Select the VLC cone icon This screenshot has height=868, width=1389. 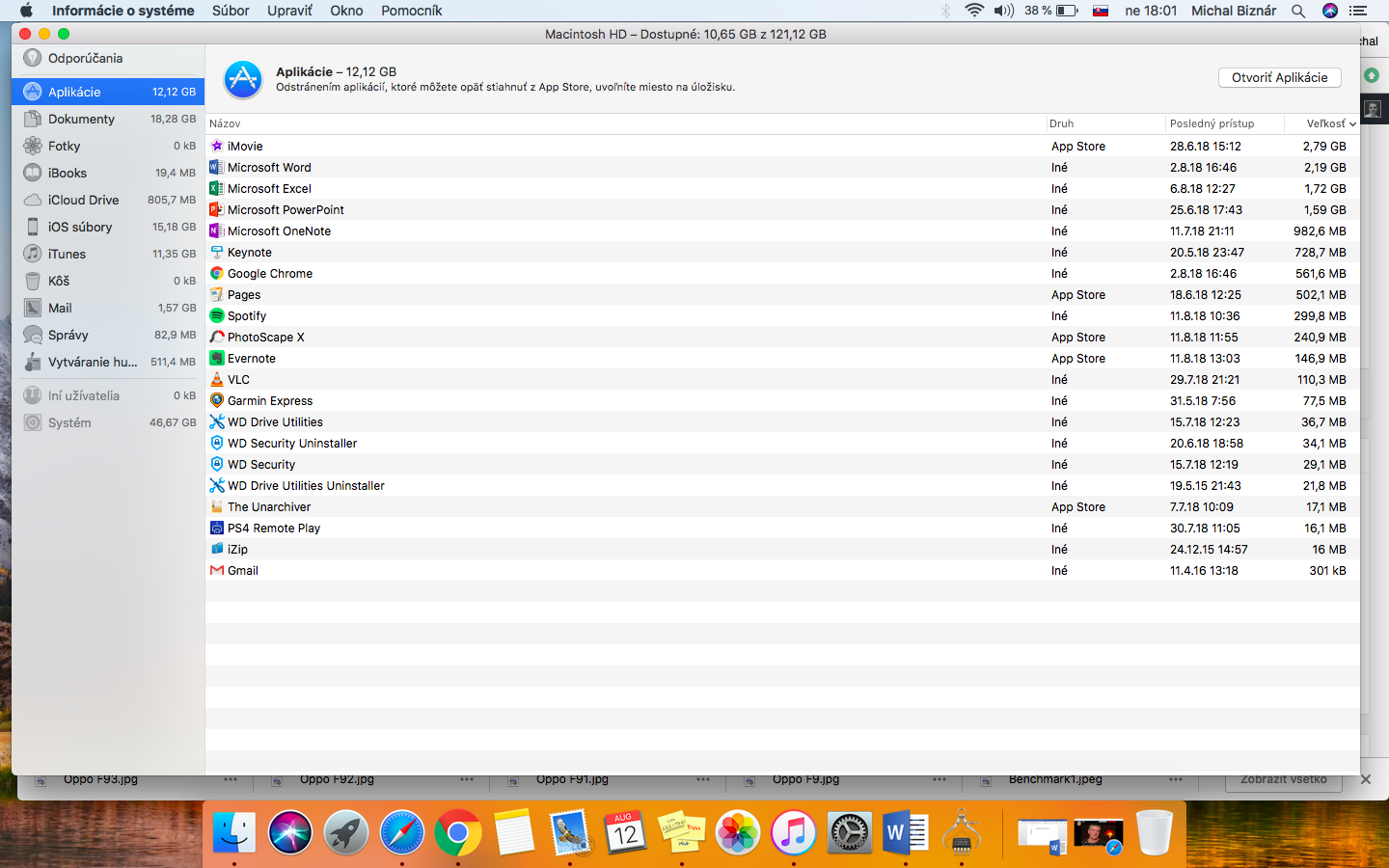[217, 379]
